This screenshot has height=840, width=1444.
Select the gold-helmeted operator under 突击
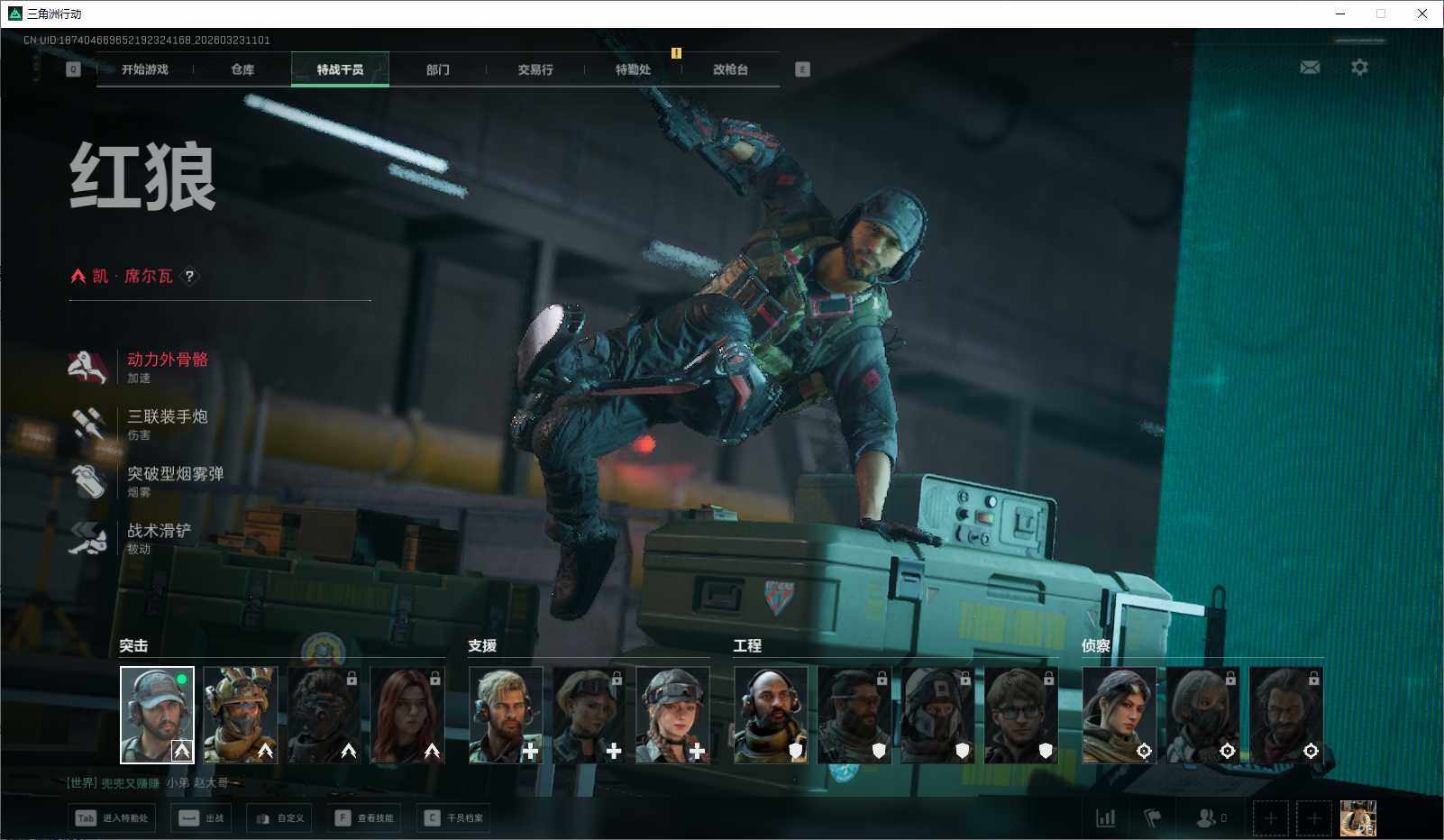pos(240,715)
